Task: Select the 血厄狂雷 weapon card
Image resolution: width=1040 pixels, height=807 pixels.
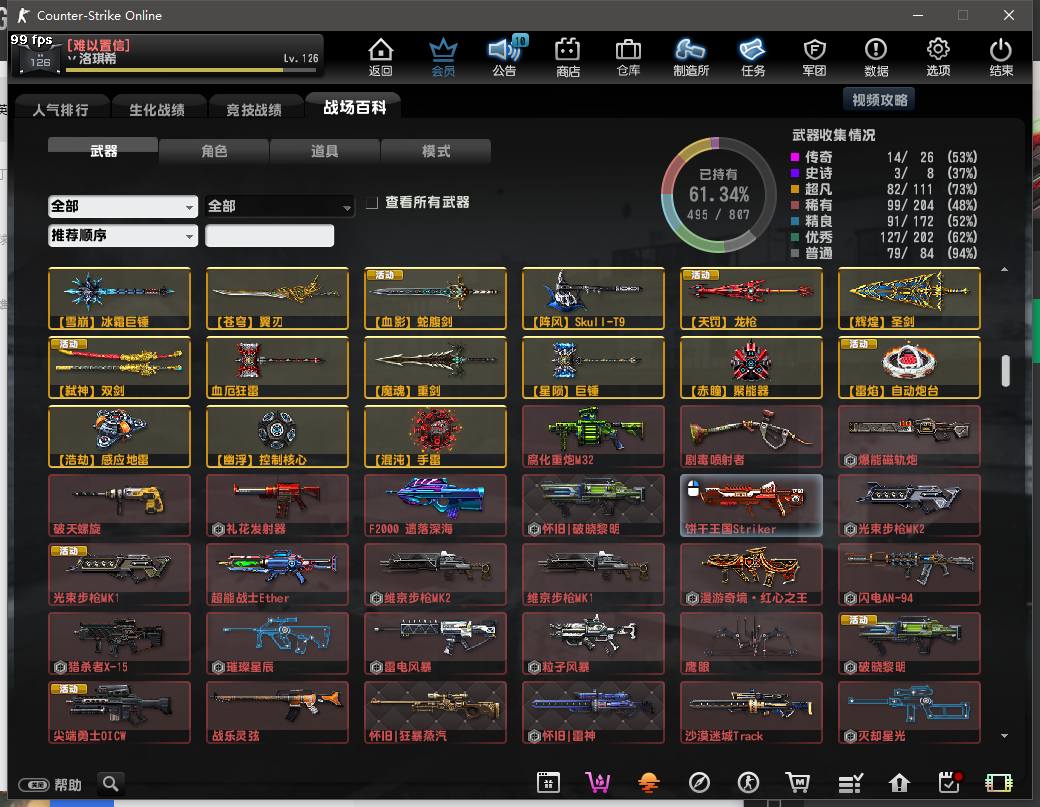Action: click(277, 367)
